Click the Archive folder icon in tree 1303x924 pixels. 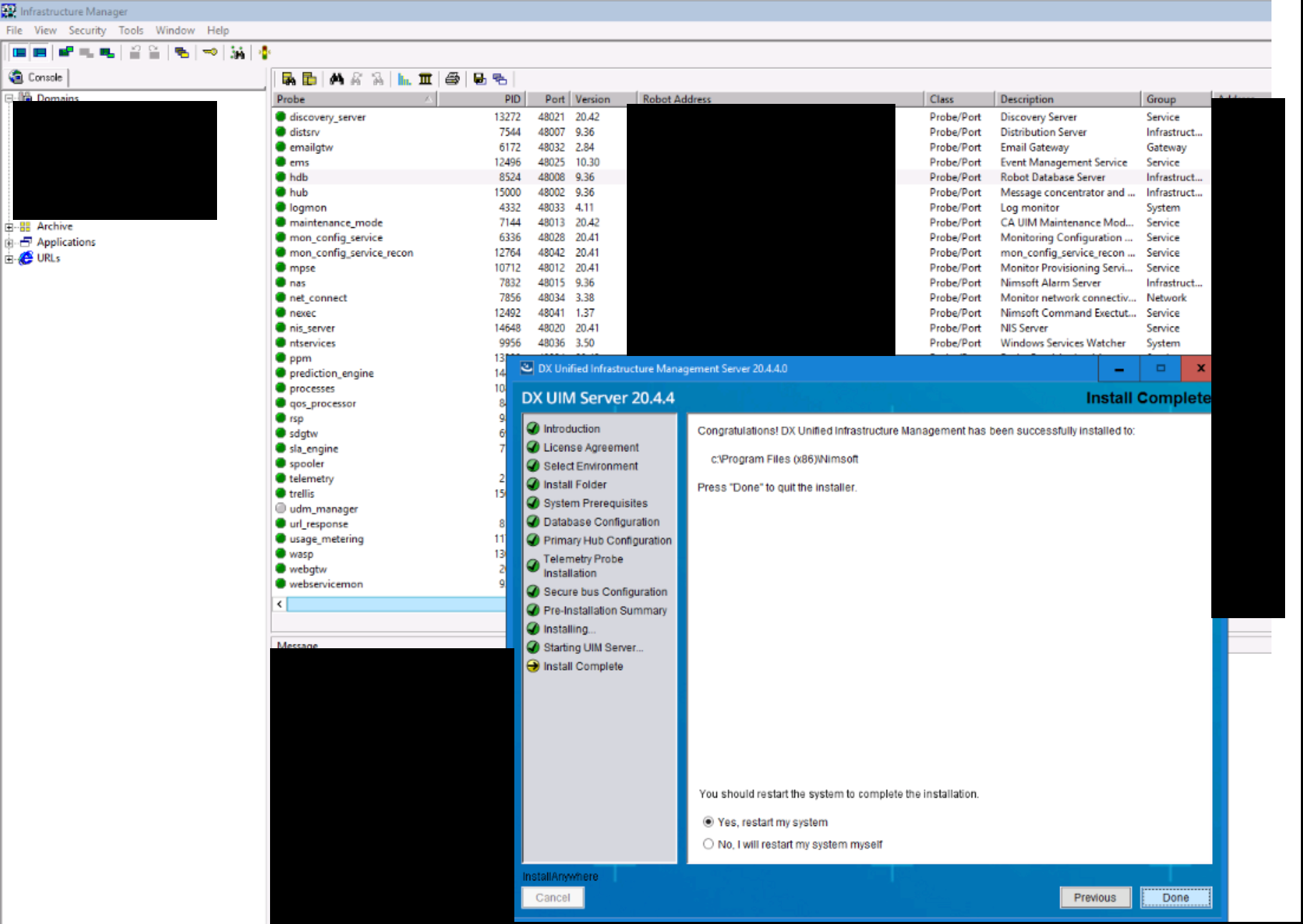(x=25, y=226)
